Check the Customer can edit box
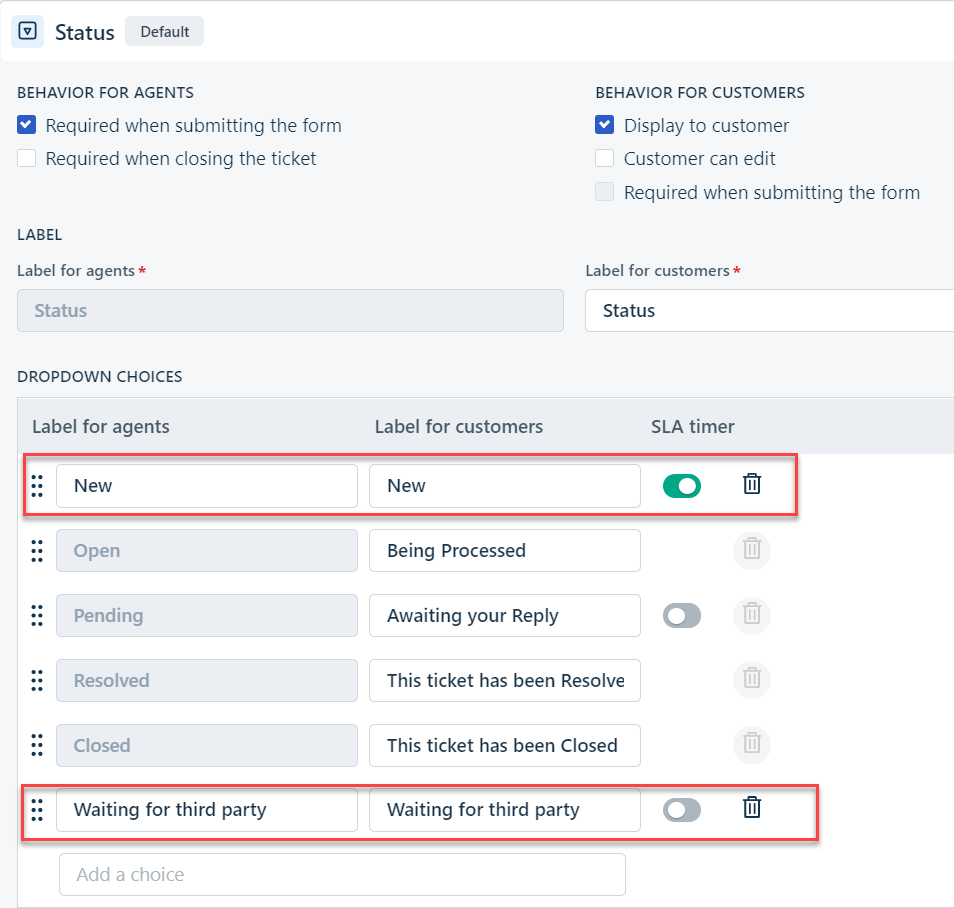The image size is (954, 908). (604, 158)
